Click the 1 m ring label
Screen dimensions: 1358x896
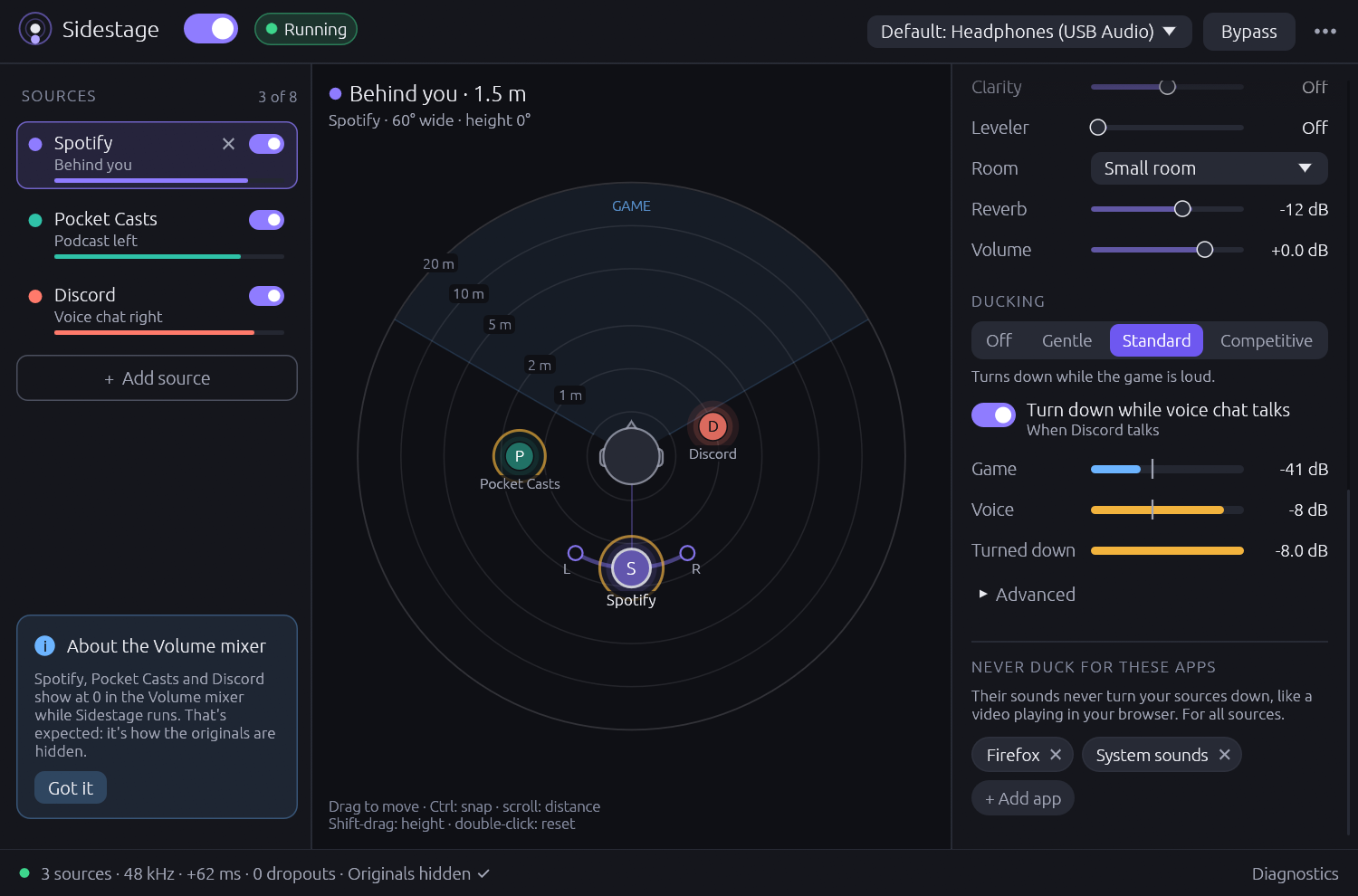pyautogui.click(x=570, y=395)
